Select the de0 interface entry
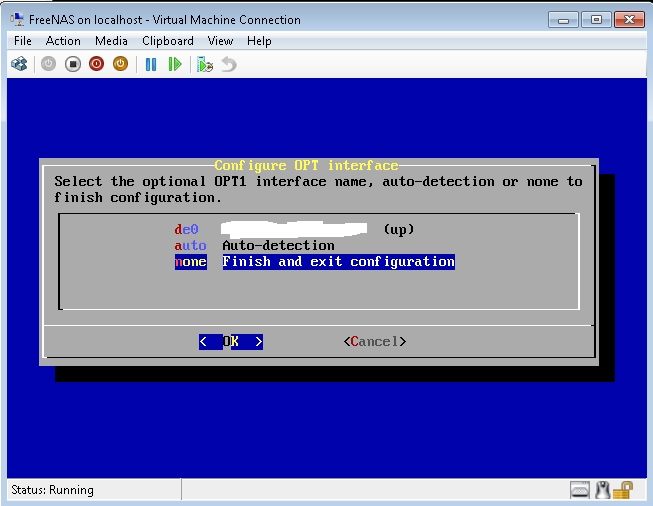 click(294, 229)
